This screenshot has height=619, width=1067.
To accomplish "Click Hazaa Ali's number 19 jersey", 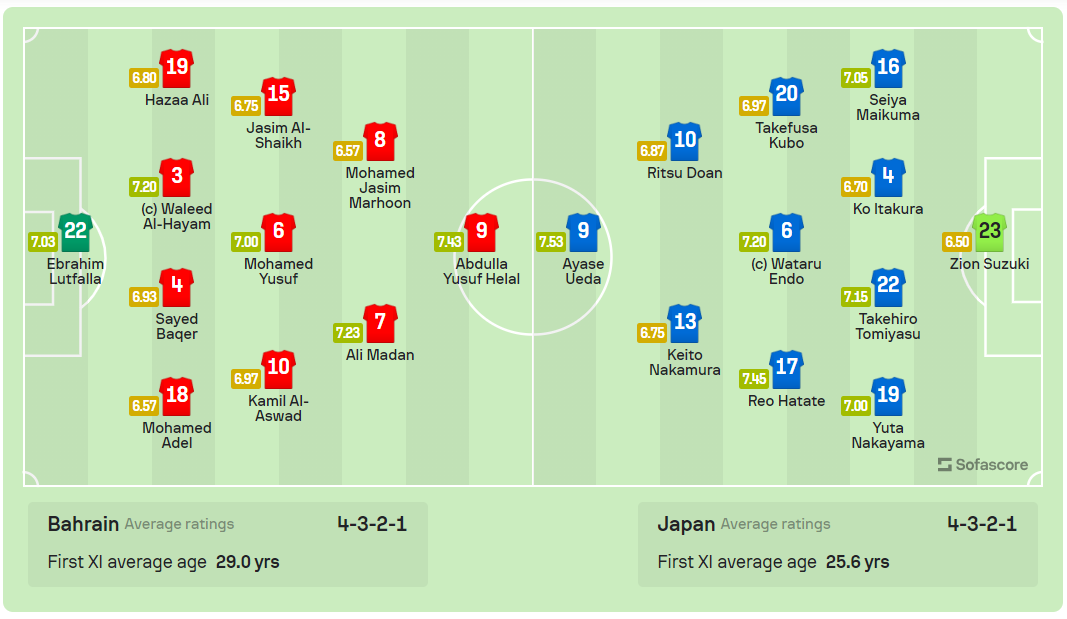I will pos(177,68).
